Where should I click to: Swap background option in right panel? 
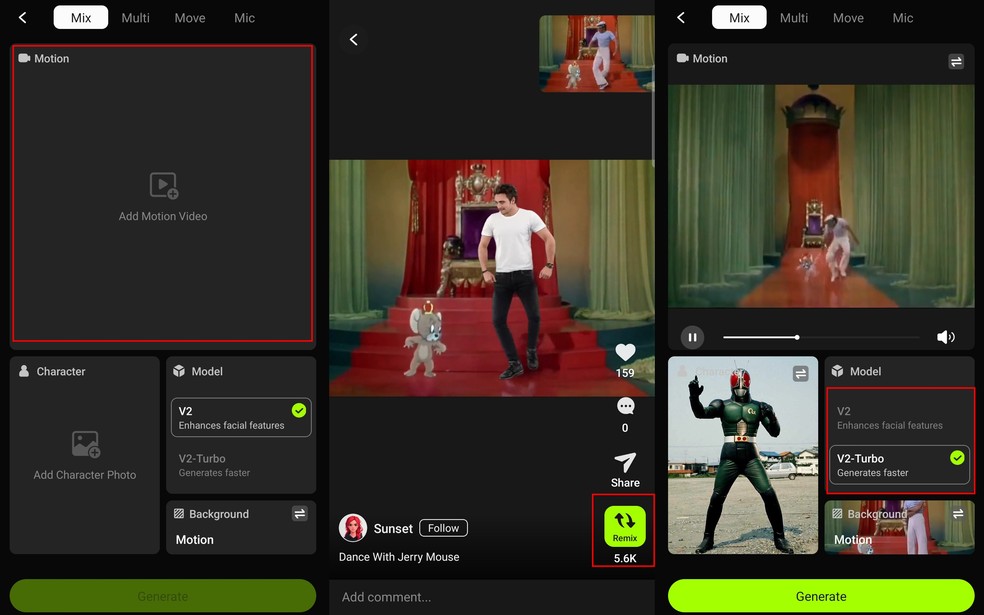[958, 514]
